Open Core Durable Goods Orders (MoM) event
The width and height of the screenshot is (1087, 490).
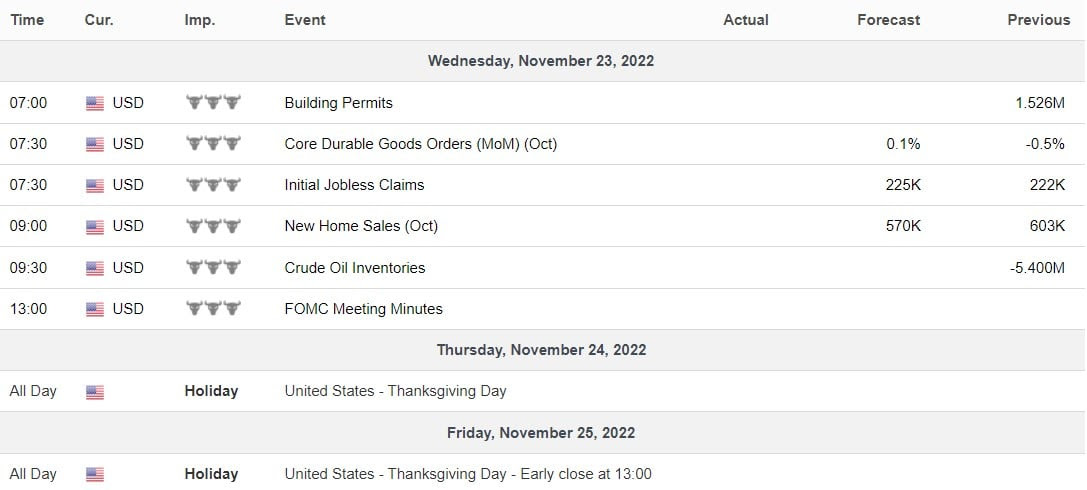click(420, 144)
